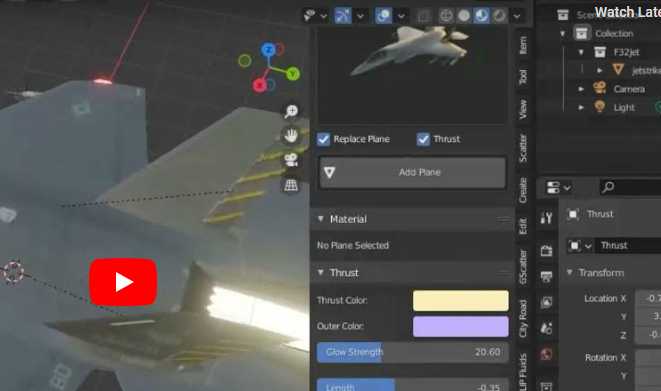Open the Output properties tab icon

(x=546, y=276)
